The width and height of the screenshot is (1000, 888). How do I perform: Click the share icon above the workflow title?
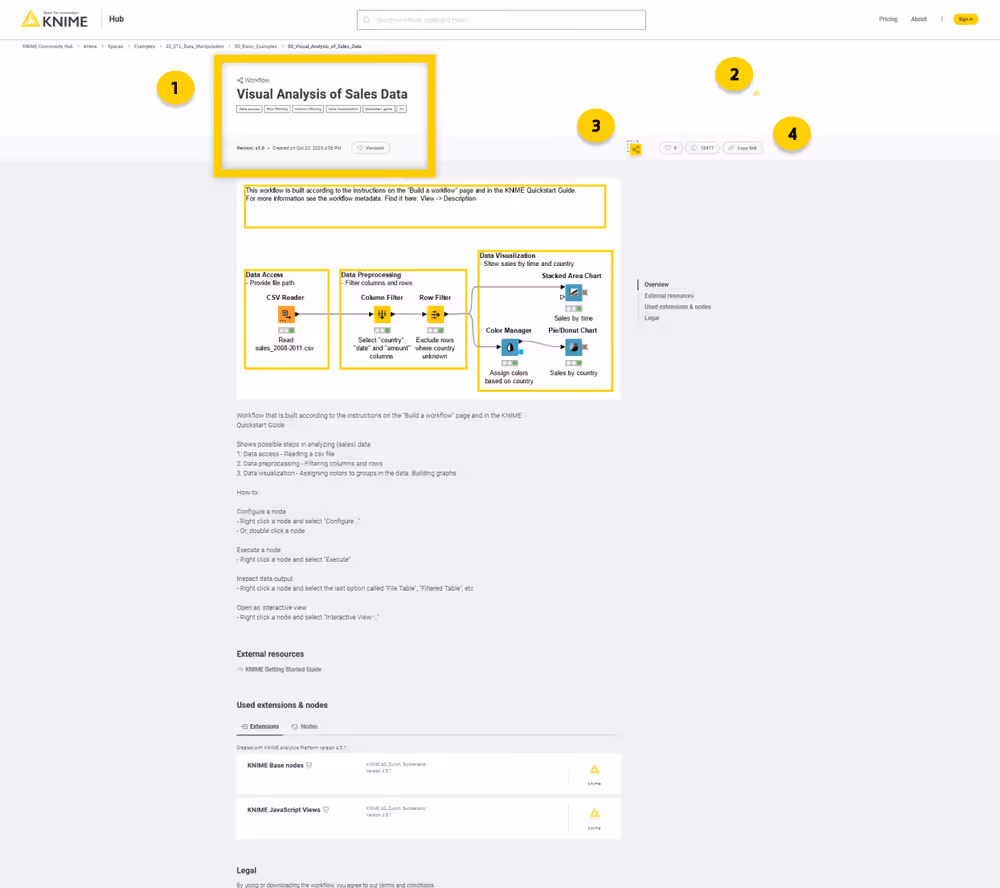tap(240, 80)
